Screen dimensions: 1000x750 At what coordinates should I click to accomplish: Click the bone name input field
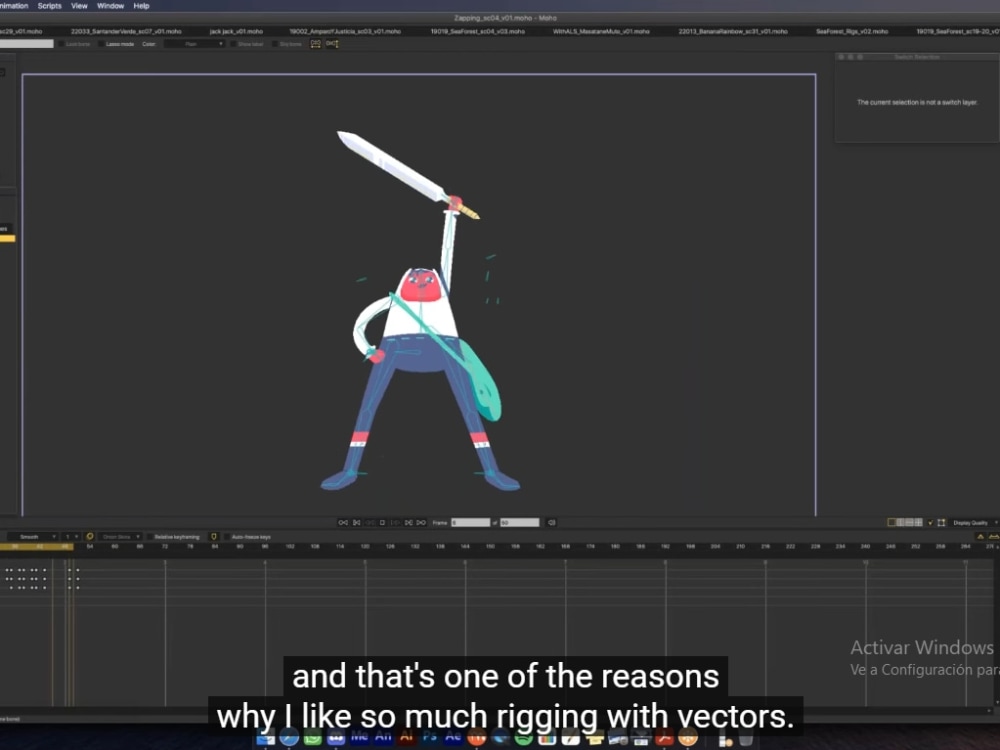(x=27, y=44)
